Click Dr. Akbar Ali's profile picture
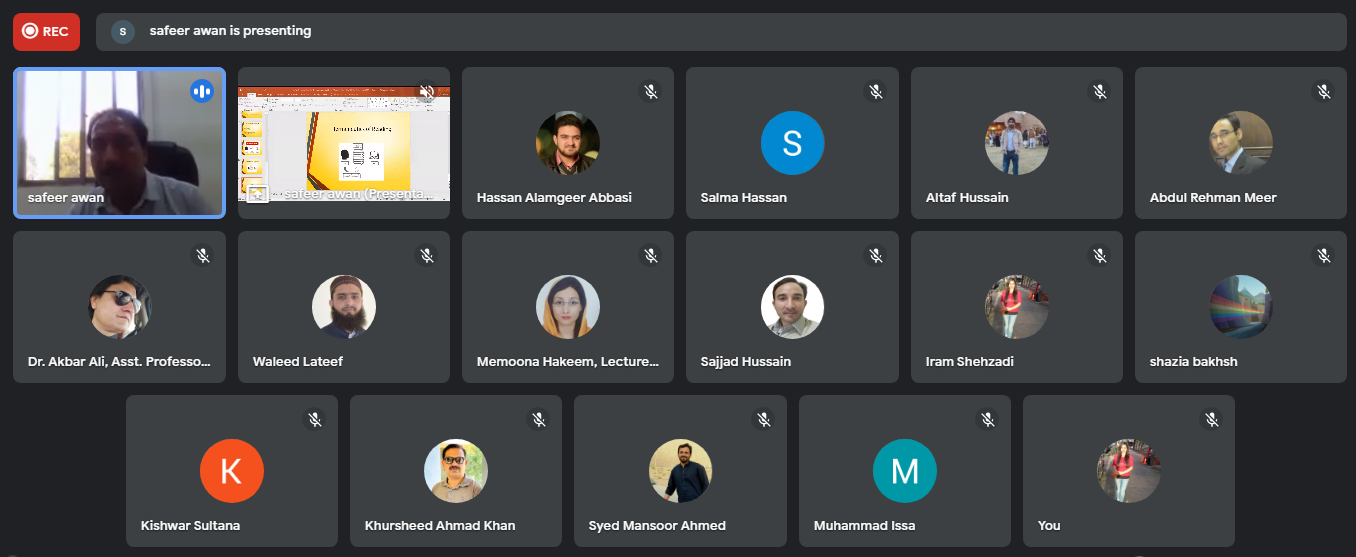 [x=119, y=307]
